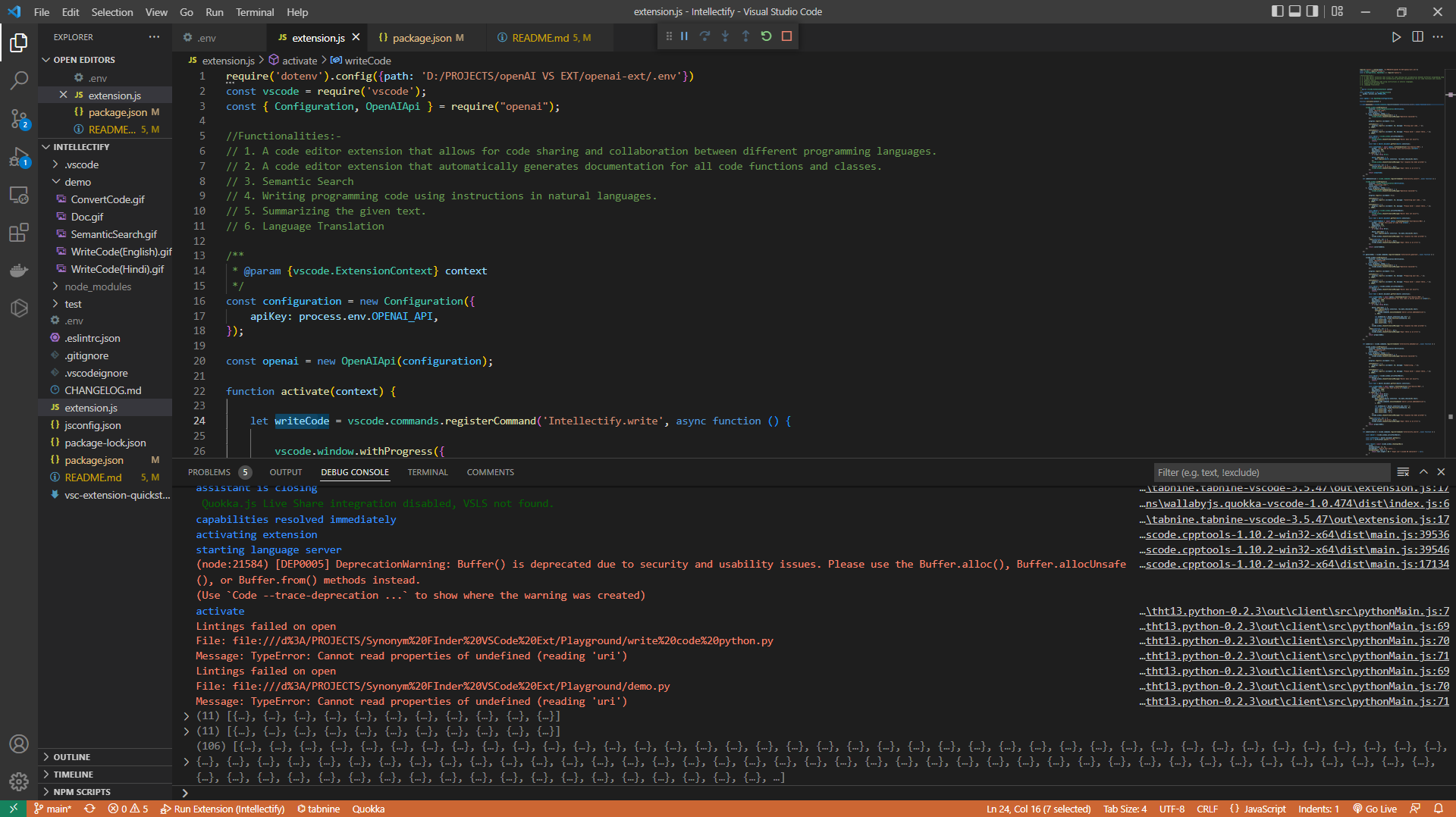This screenshot has width=1456, height=817.
Task: Expand the Outline section
Action: click(x=71, y=756)
